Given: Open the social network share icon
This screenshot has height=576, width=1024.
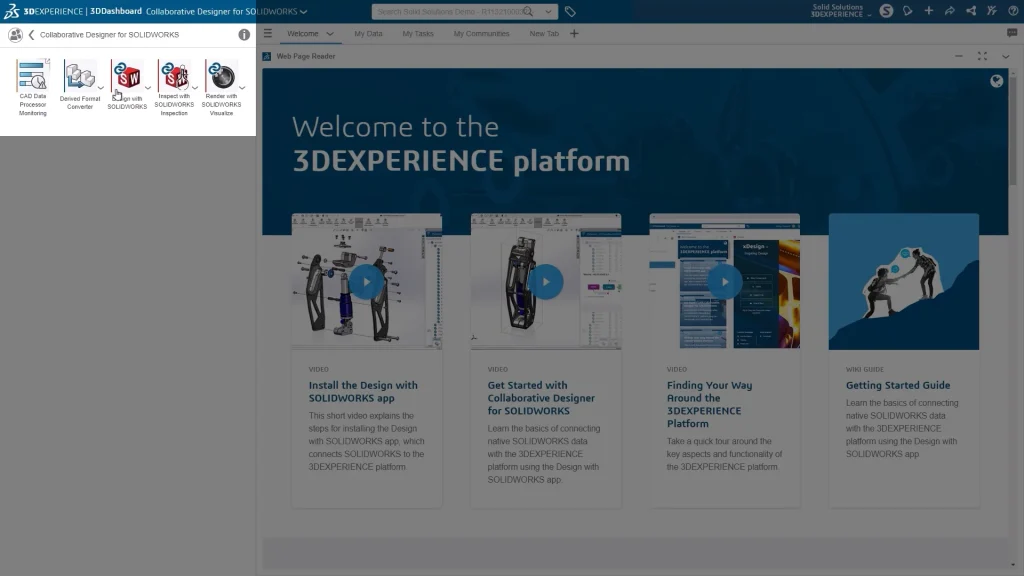Looking at the screenshot, I should tap(971, 11).
